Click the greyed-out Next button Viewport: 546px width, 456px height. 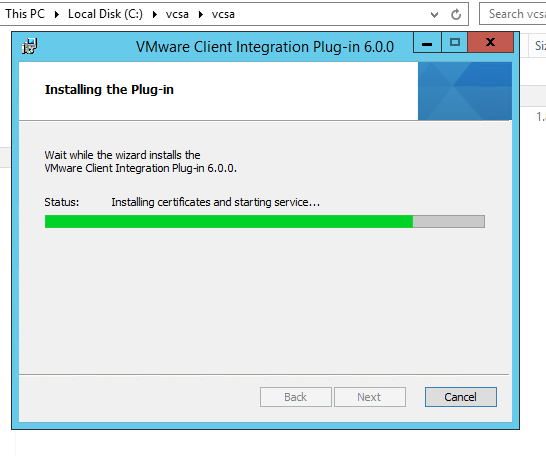tap(370, 397)
